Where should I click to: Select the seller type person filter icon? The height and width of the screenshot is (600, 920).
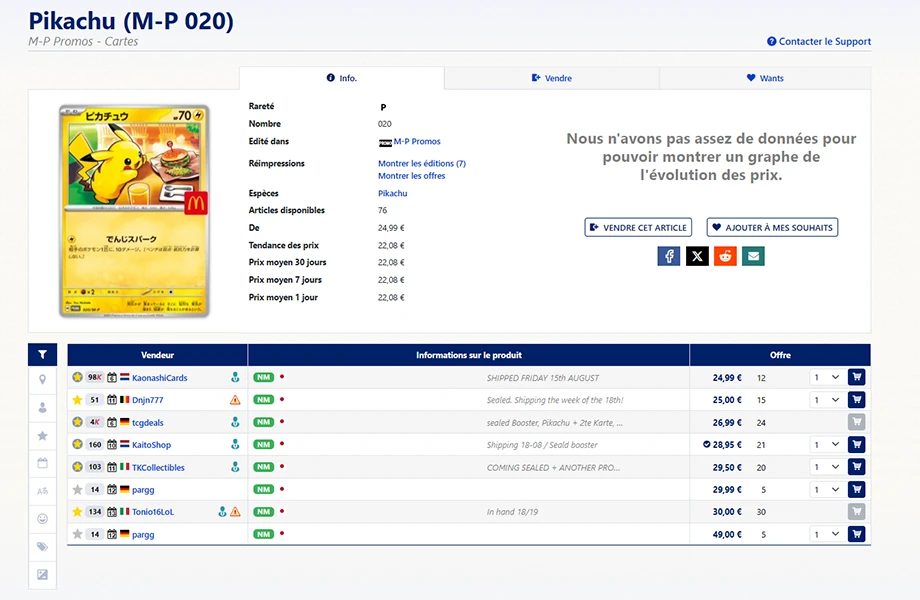tap(42, 407)
